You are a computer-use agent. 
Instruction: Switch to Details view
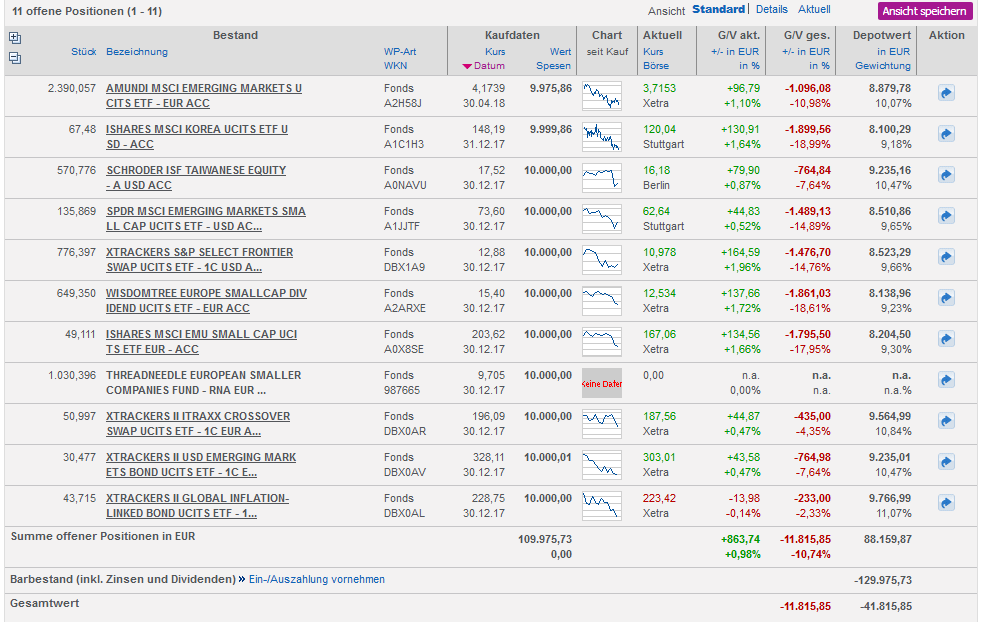[771, 10]
